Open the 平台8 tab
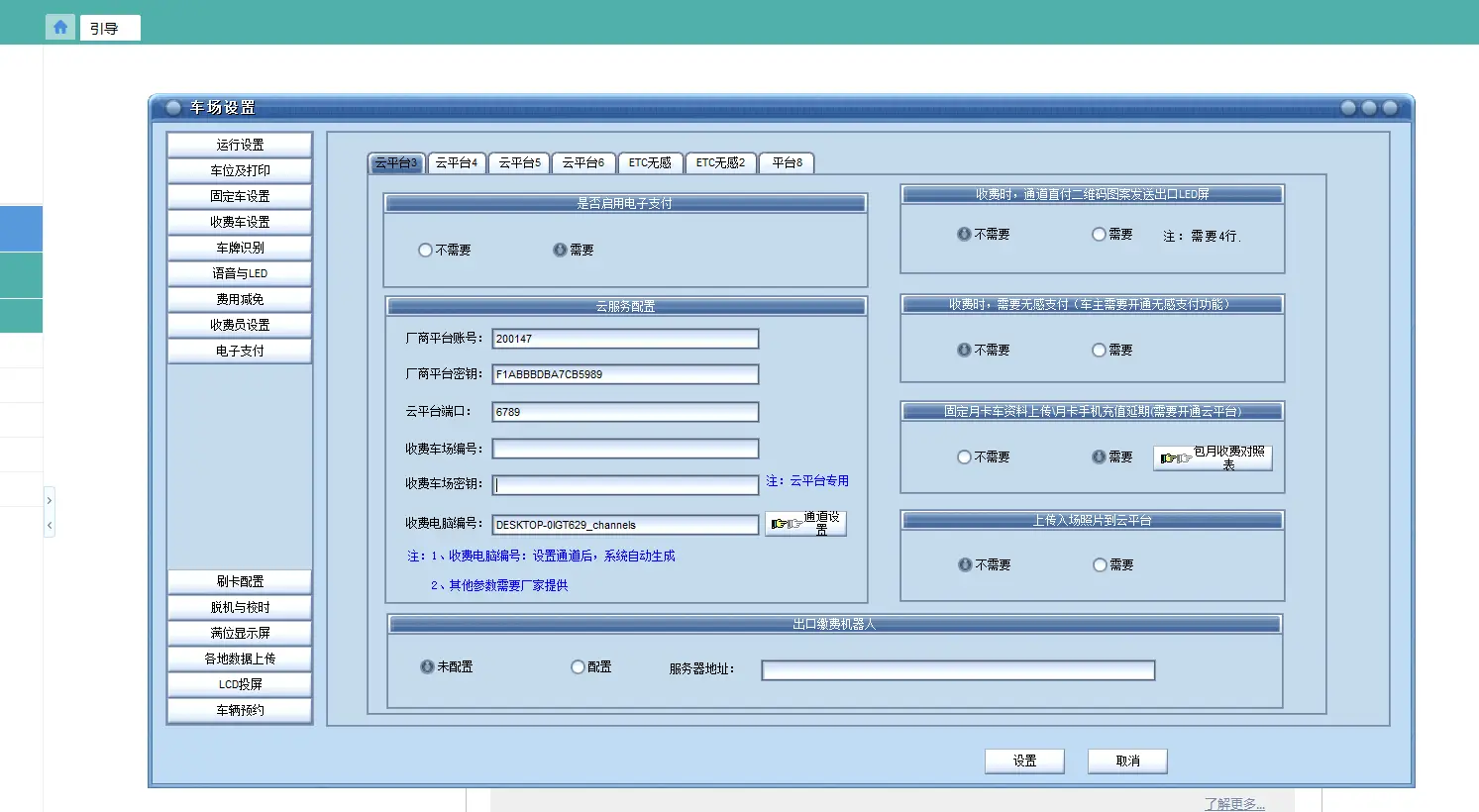Screen dimensions: 1479x812 [x=787, y=162]
